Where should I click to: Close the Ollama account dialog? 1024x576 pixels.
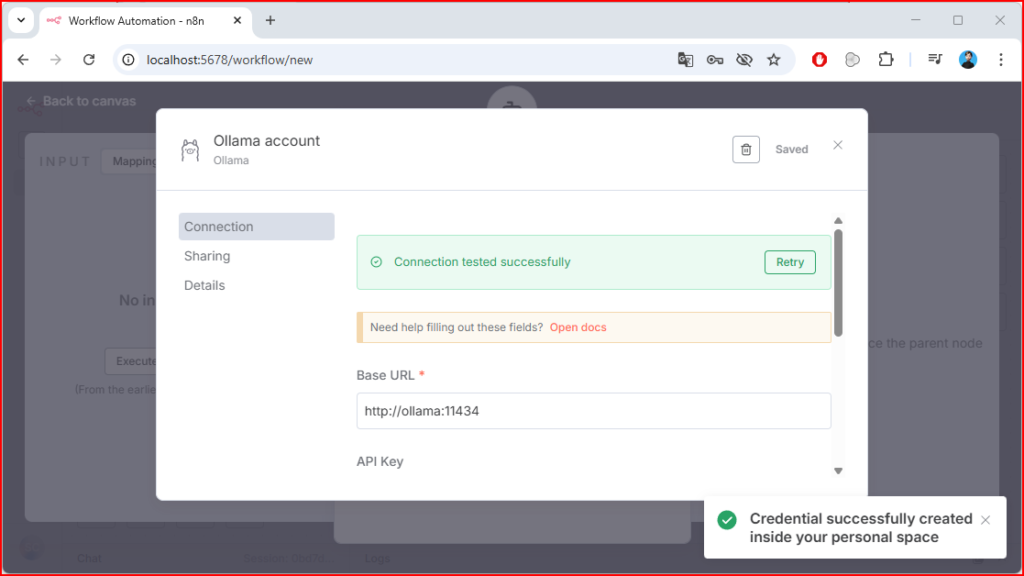[x=838, y=145]
